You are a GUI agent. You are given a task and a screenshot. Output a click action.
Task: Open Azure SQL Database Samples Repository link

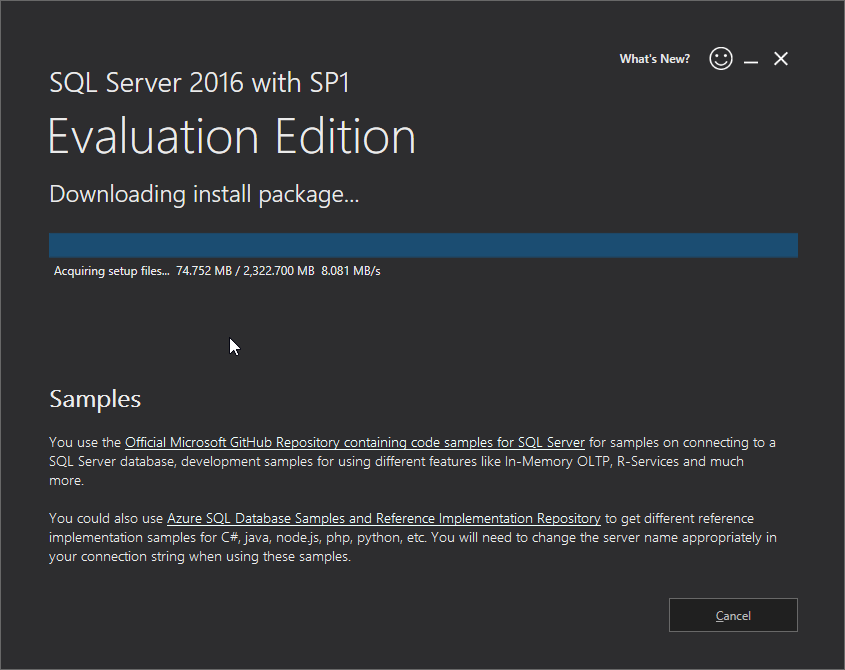(x=384, y=519)
